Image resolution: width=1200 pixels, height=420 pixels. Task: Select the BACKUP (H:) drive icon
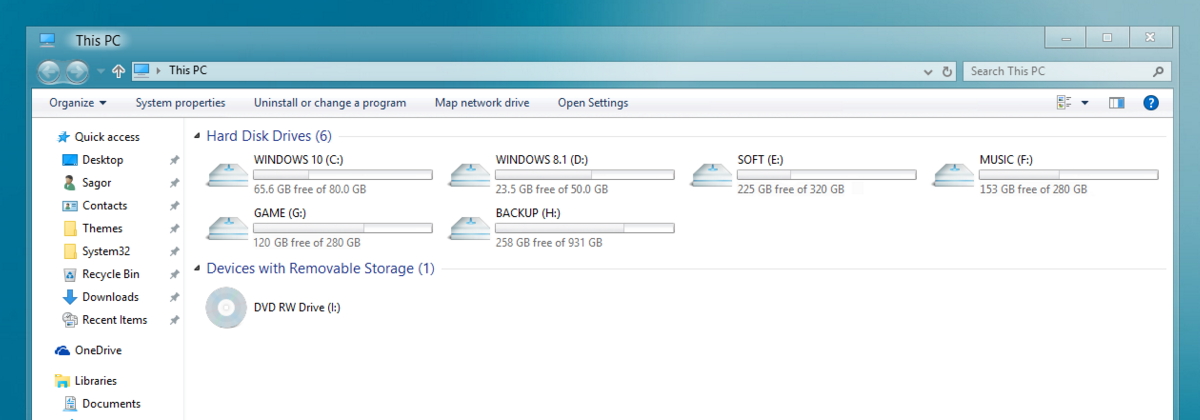click(469, 228)
